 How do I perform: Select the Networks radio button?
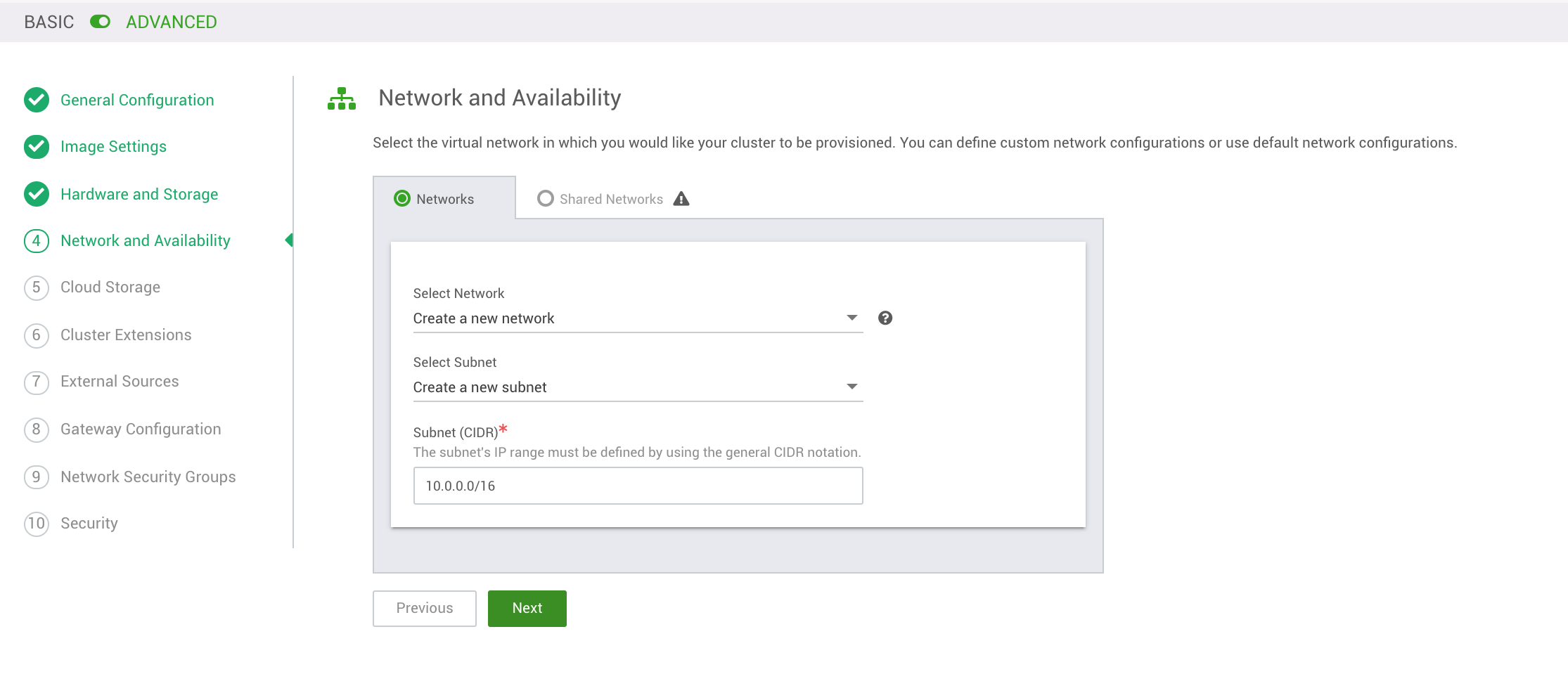(401, 199)
